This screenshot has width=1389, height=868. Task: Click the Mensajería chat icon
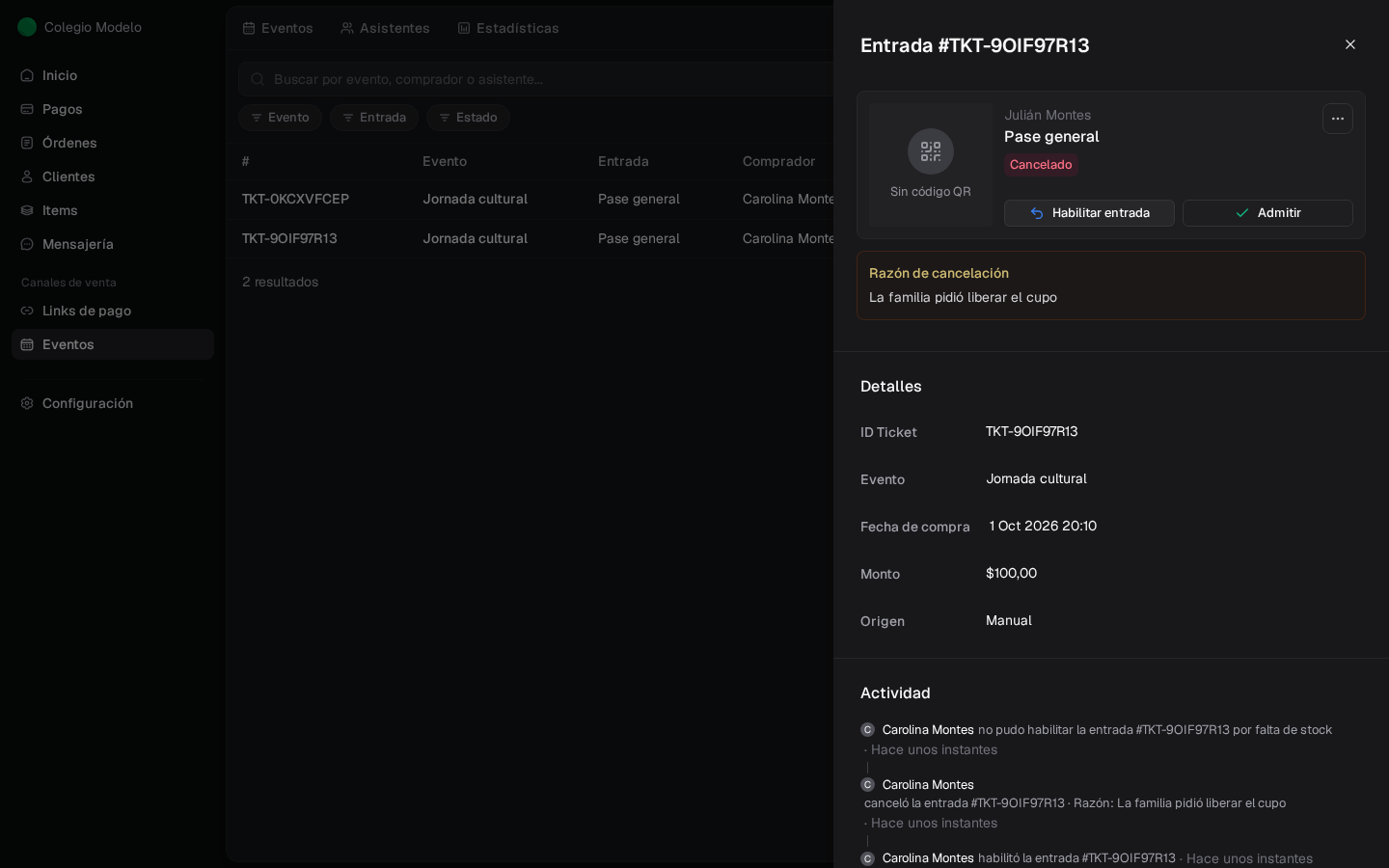(27, 244)
